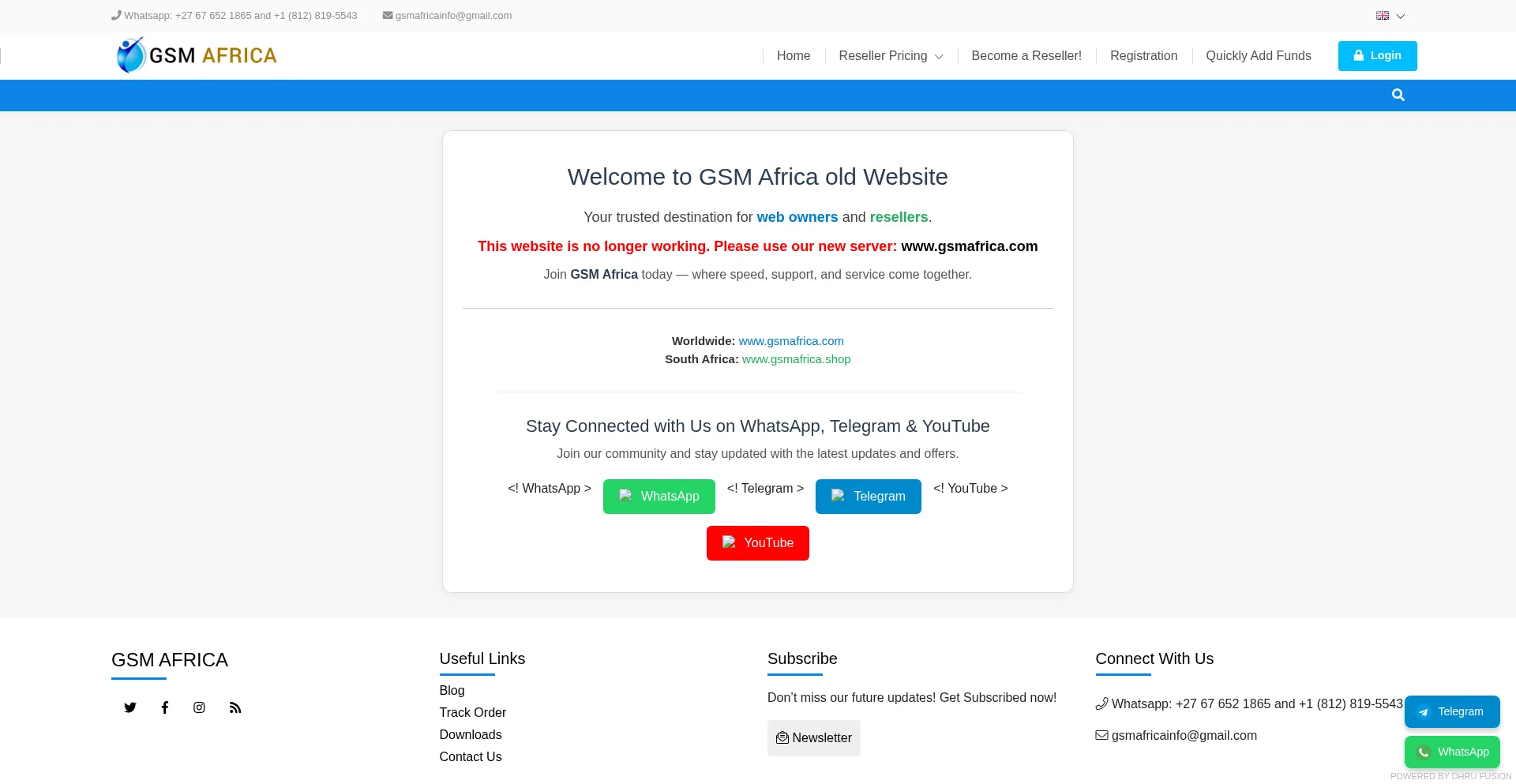1516x784 pixels.
Task: Click the resellers link
Action: (x=899, y=217)
